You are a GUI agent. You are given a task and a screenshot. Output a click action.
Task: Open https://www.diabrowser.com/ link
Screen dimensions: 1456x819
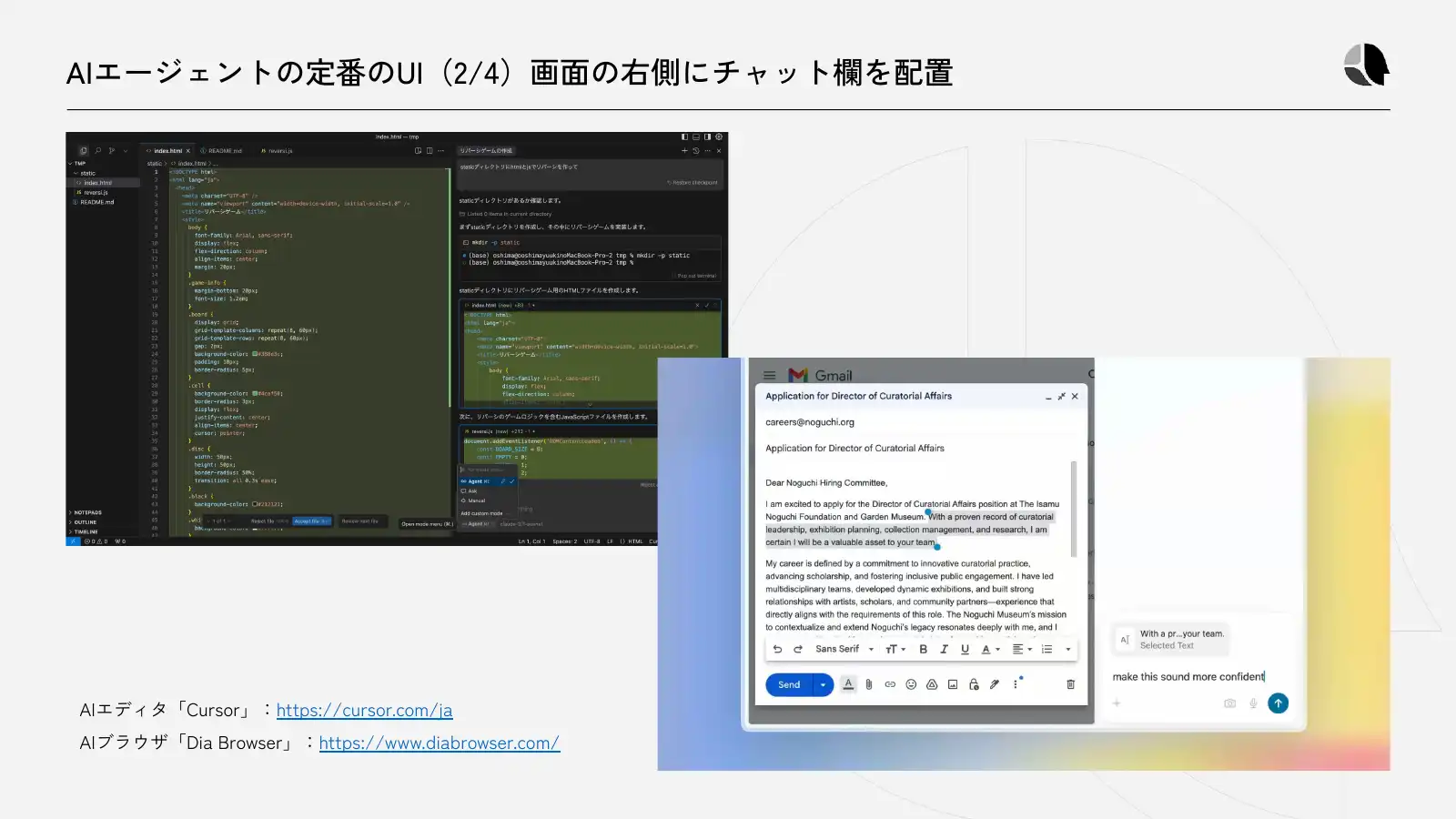coord(440,743)
